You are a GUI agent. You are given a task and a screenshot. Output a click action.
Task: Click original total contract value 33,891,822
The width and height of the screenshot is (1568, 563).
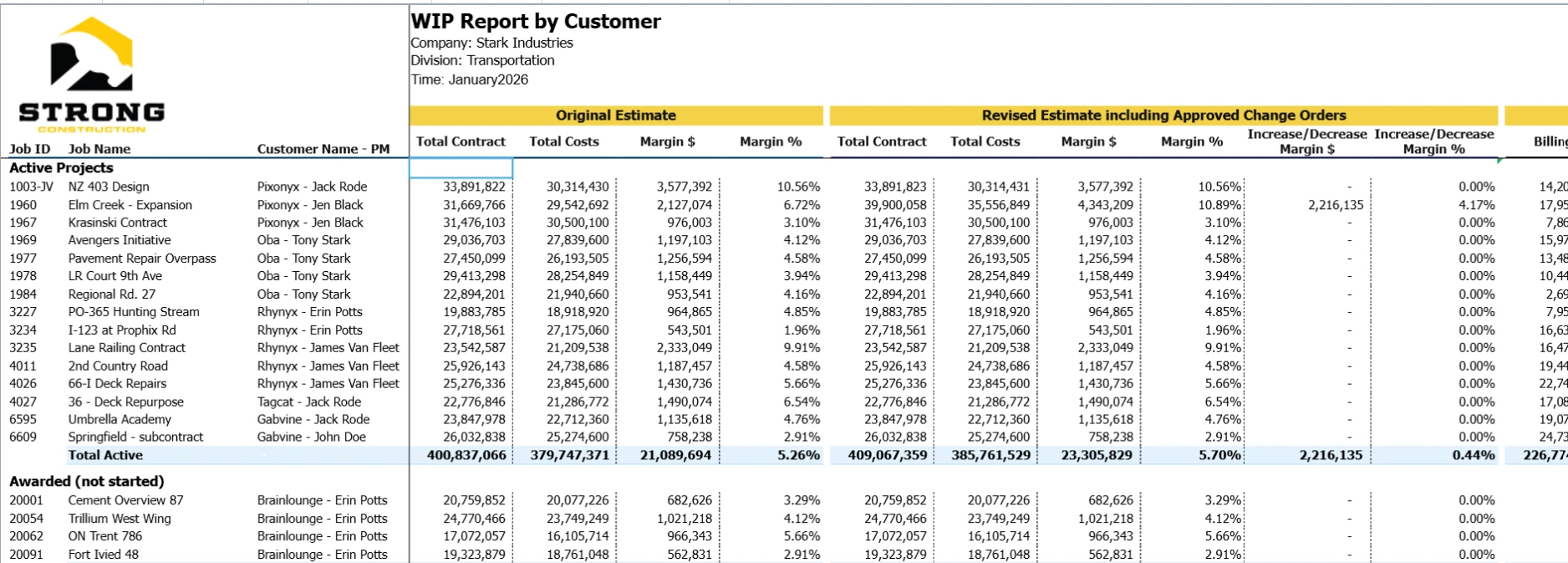474,187
